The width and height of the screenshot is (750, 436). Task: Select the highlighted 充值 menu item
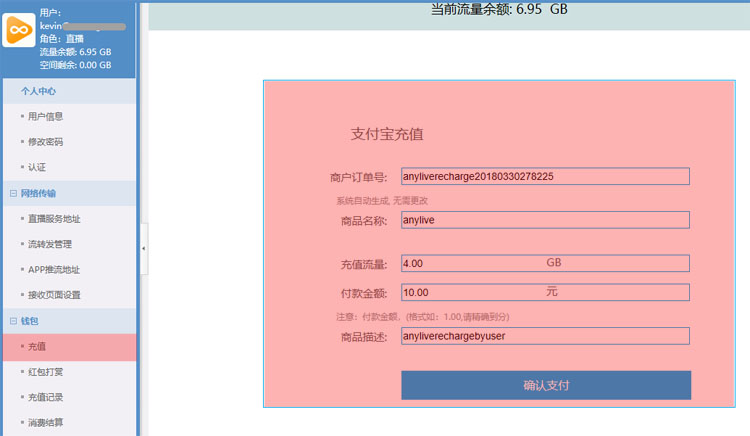69,347
